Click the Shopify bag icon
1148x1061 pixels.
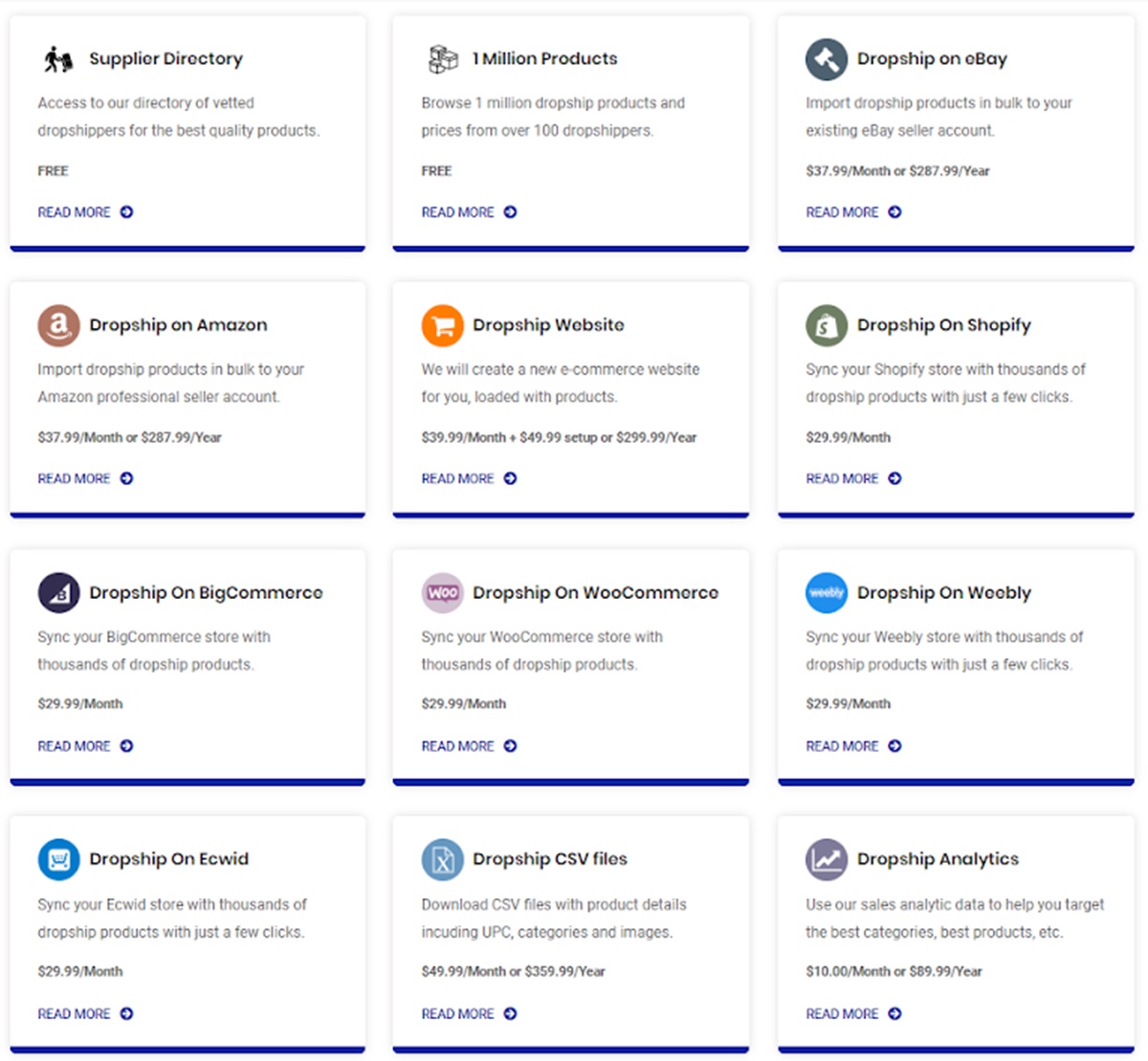[827, 325]
